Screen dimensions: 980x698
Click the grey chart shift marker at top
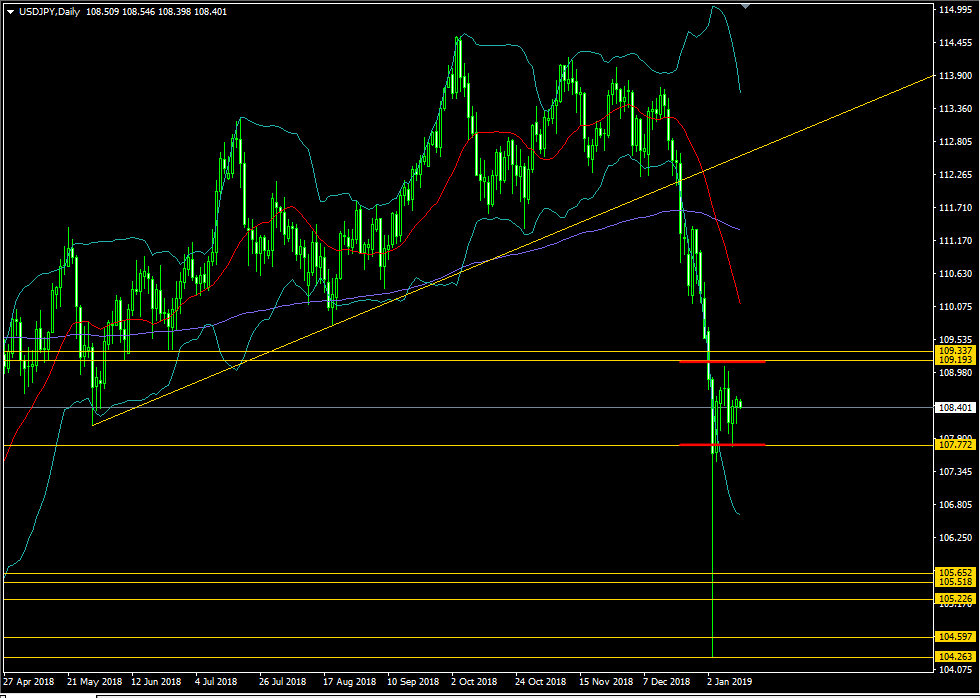745,6
